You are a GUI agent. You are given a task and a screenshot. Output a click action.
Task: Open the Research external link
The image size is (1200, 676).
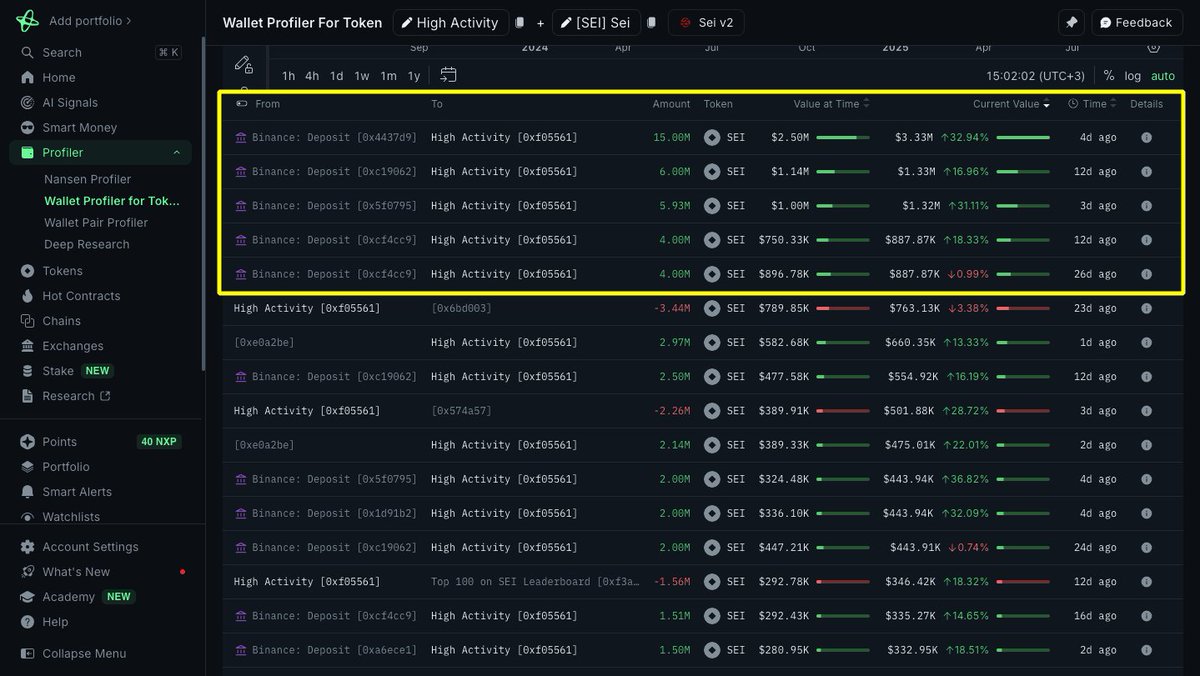pos(76,396)
